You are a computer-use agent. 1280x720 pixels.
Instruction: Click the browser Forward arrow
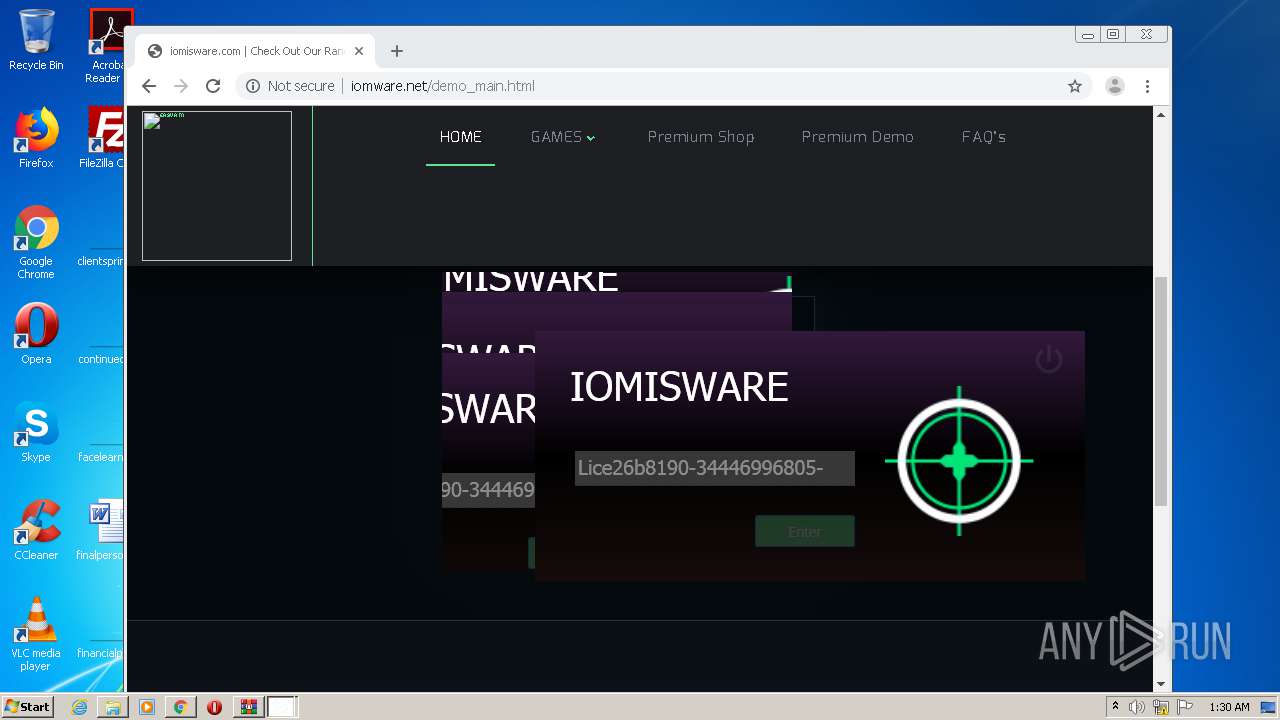point(181,86)
